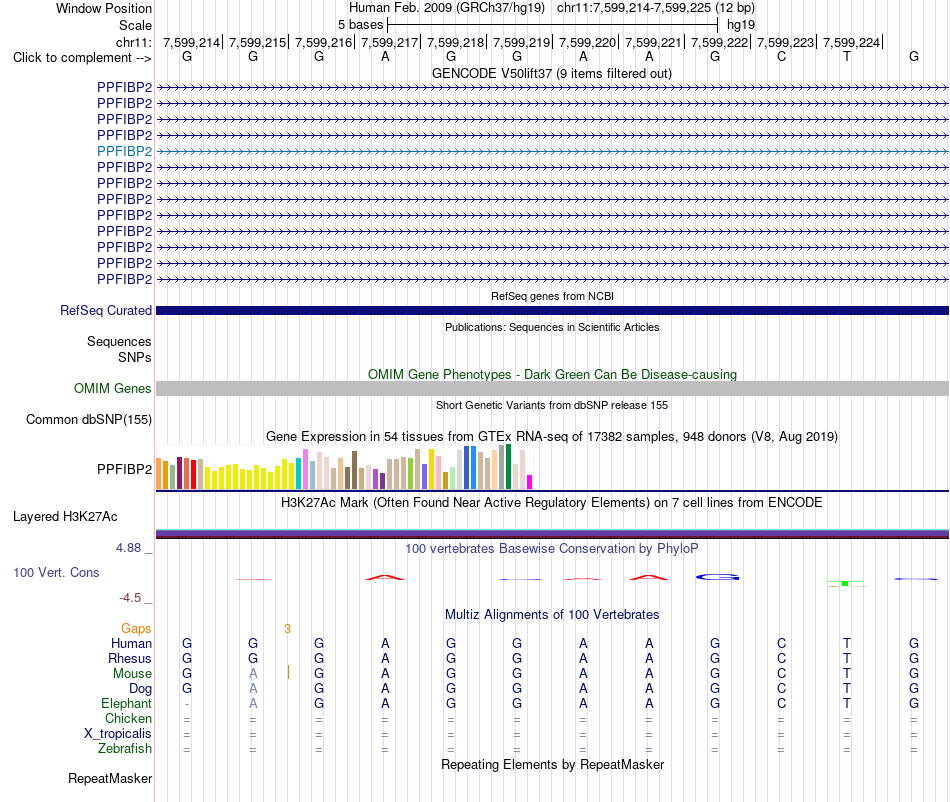Viewport: 950px width, 802px height.
Task: Click the 7,599,221 coordinate label
Action: click(x=653, y=42)
